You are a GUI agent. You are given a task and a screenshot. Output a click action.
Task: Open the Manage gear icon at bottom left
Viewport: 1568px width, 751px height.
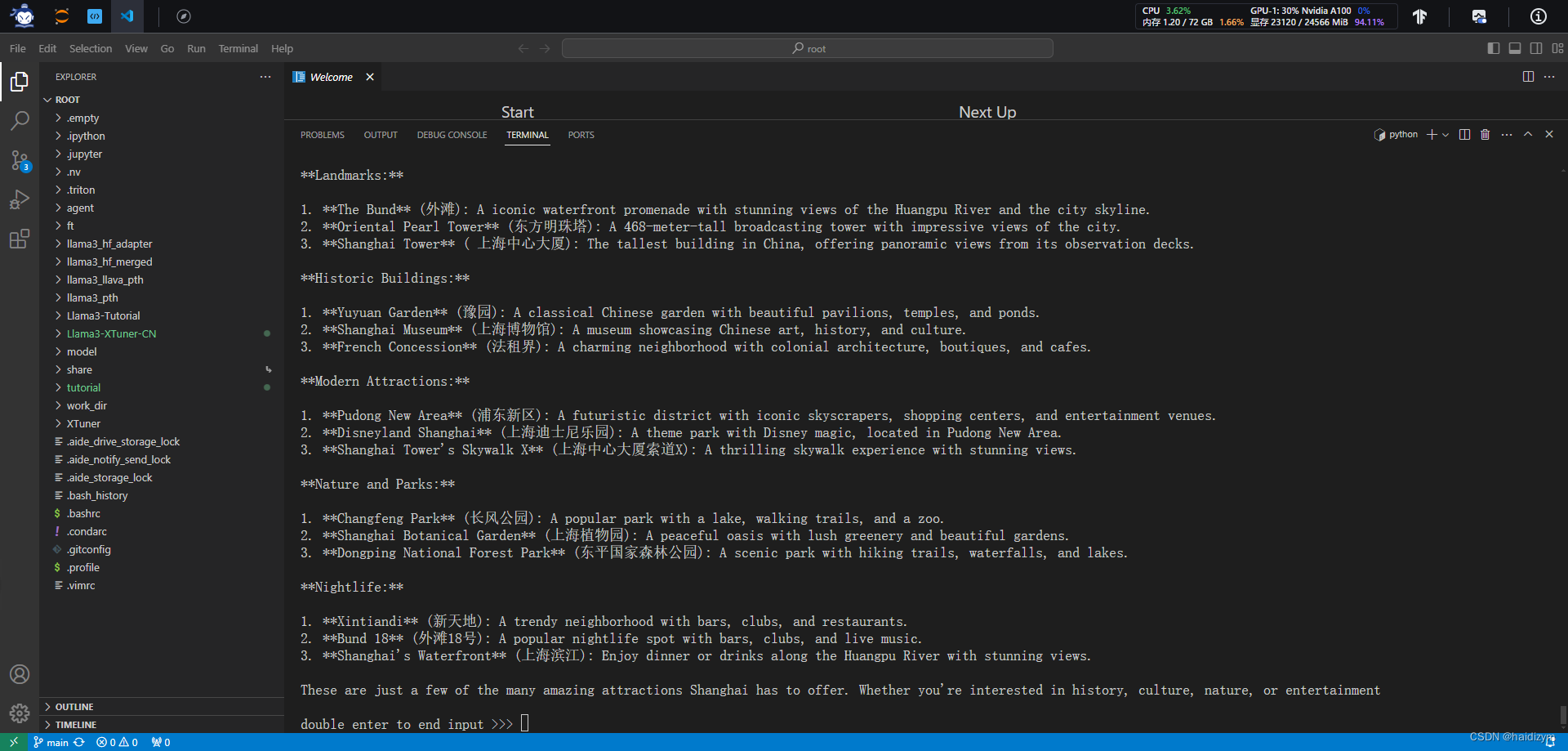coord(20,713)
